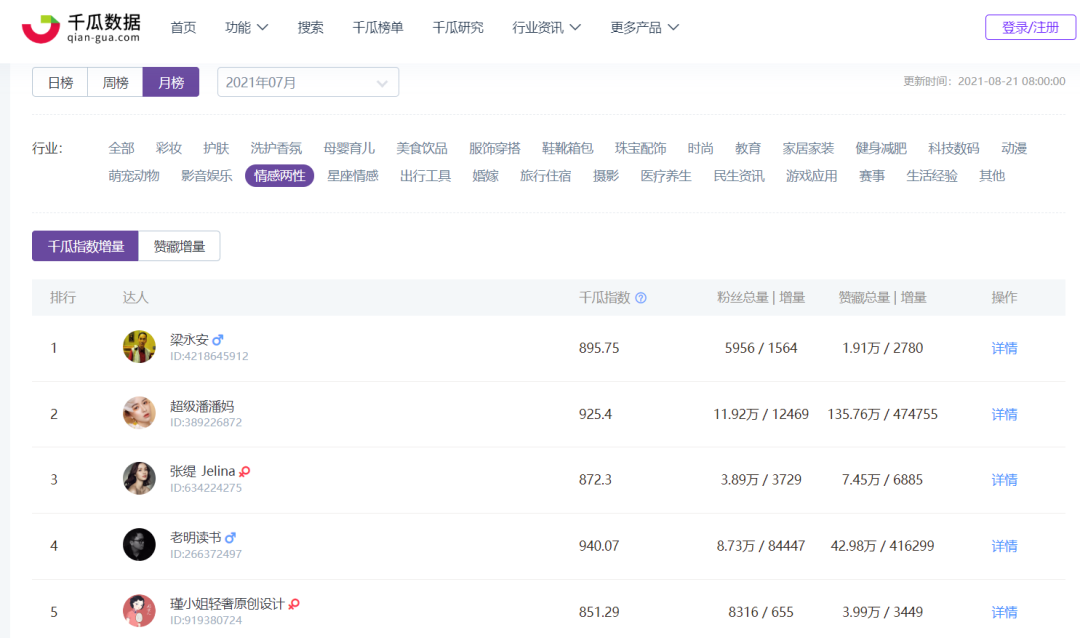Switch ranking to 日榜
Screen dimensions: 1080x638
point(60,82)
